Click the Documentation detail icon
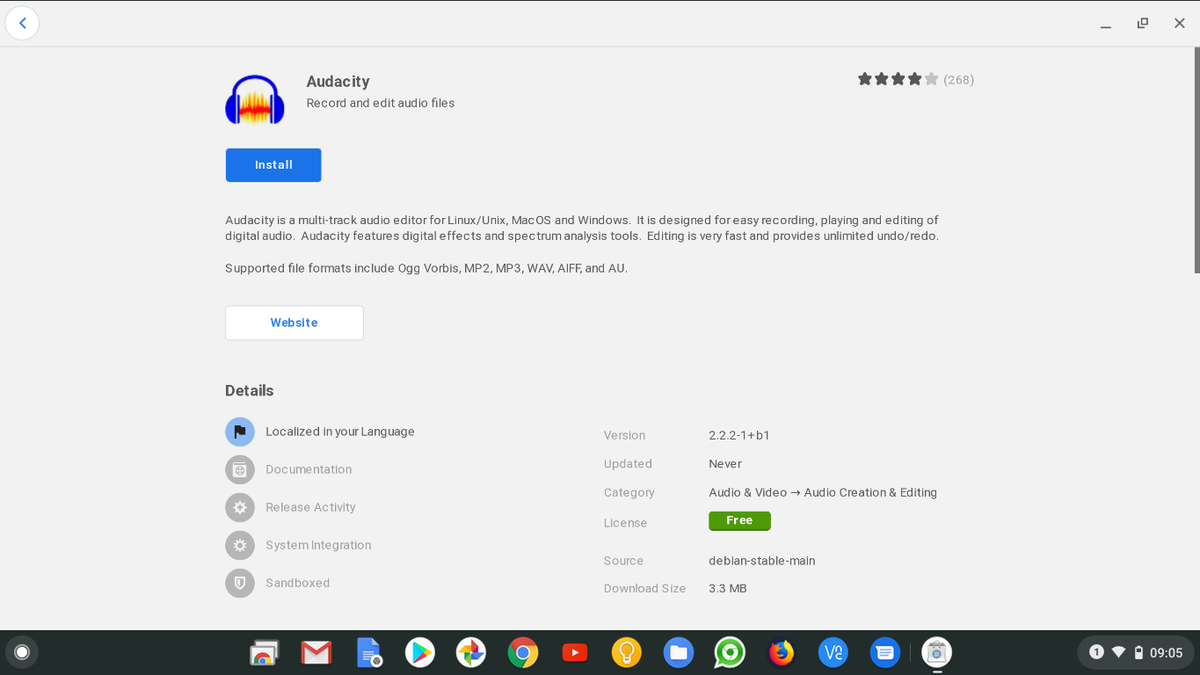Image resolution: width=1200 pixels, height=675 pixels. point(239,469)
